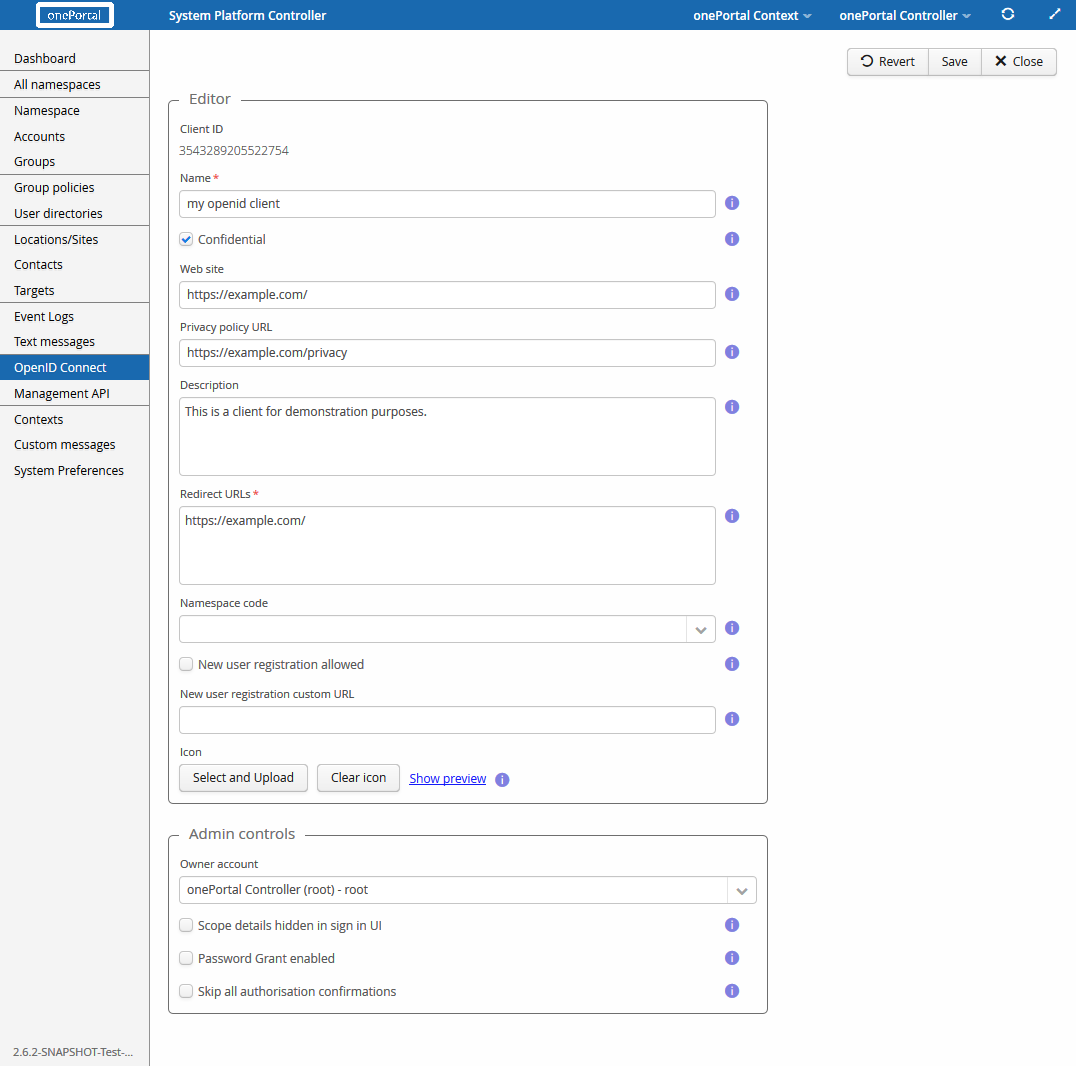Click info icon next to Show preview
1076x1066 pixels.
502,779
